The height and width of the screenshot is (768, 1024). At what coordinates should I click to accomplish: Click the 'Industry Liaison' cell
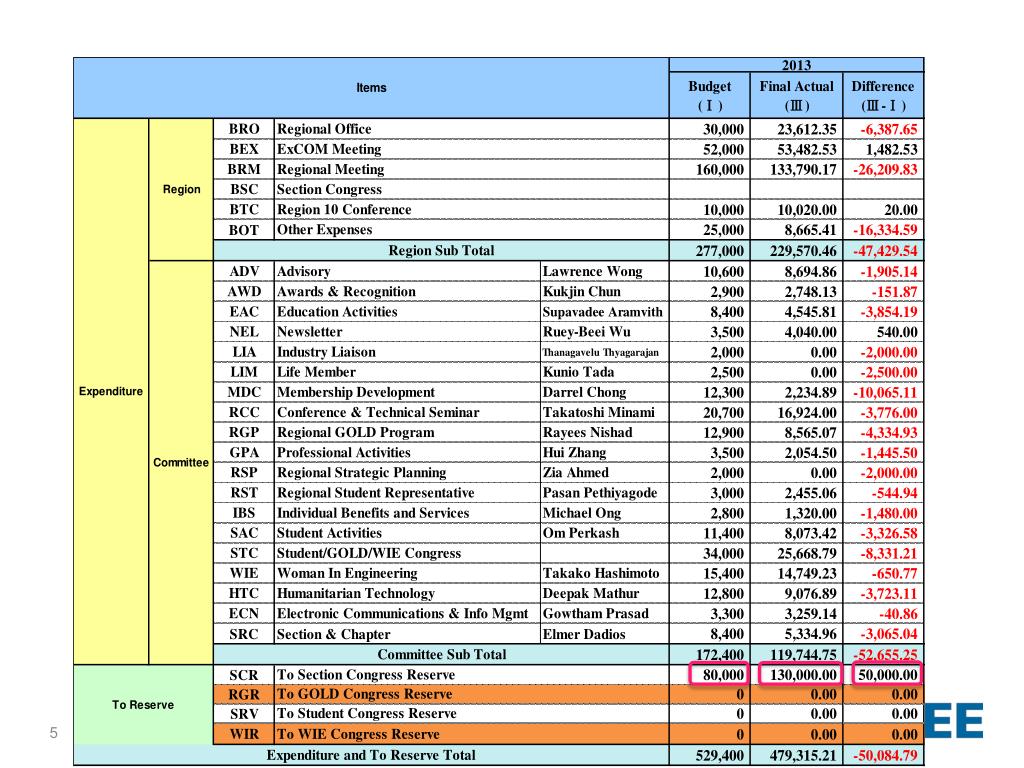coord(408,352)
